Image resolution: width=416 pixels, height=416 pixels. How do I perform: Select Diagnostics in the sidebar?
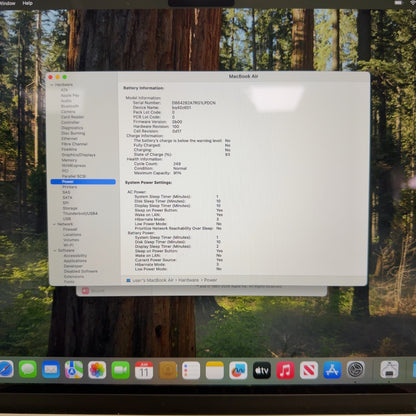pyautogui.click(x=72, y=128)
